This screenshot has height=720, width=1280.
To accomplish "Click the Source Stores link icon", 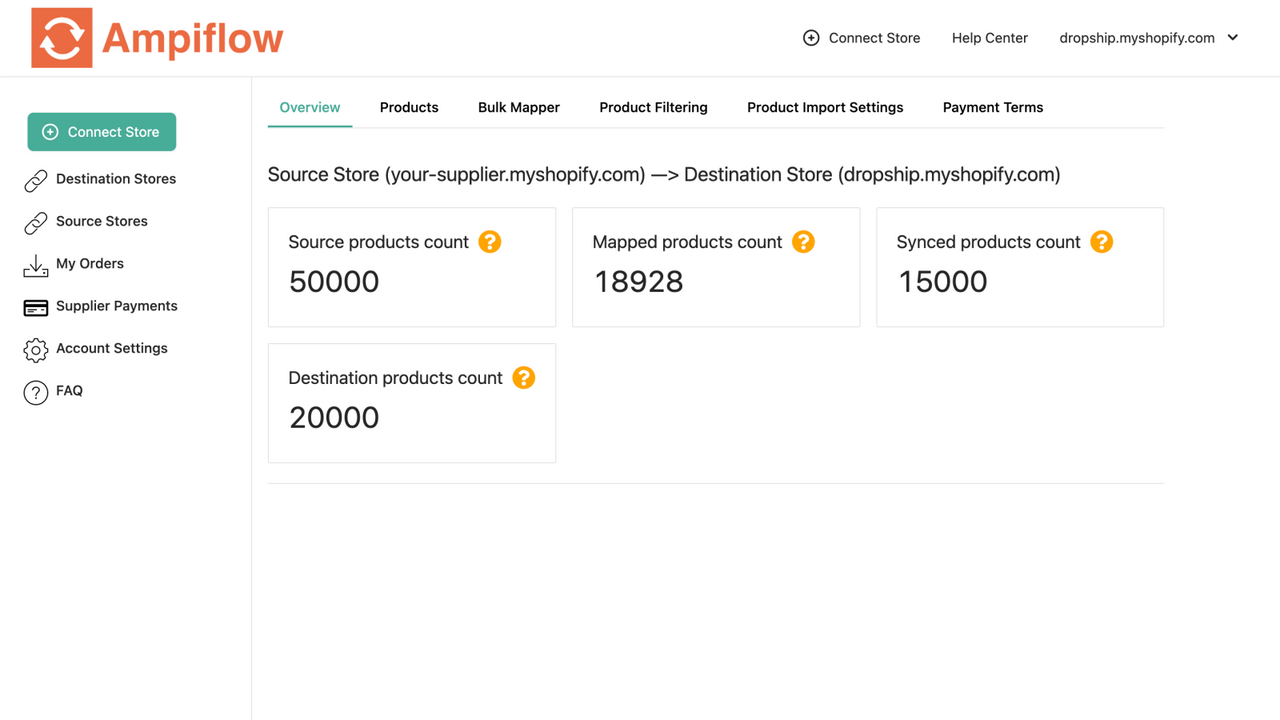I will pyautogui.click(x=36, y=222).
